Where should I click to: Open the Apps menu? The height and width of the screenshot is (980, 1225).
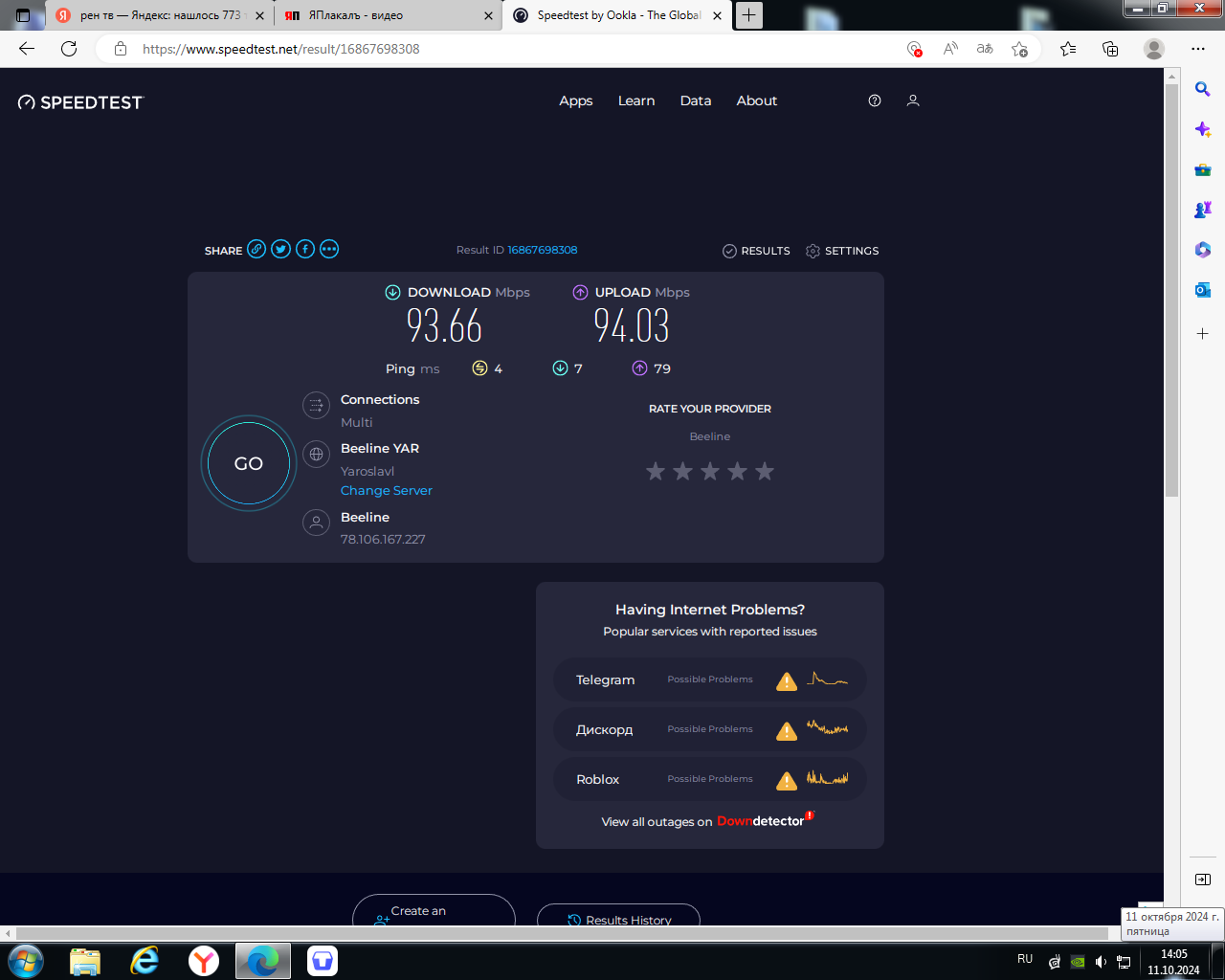point(576,100)
